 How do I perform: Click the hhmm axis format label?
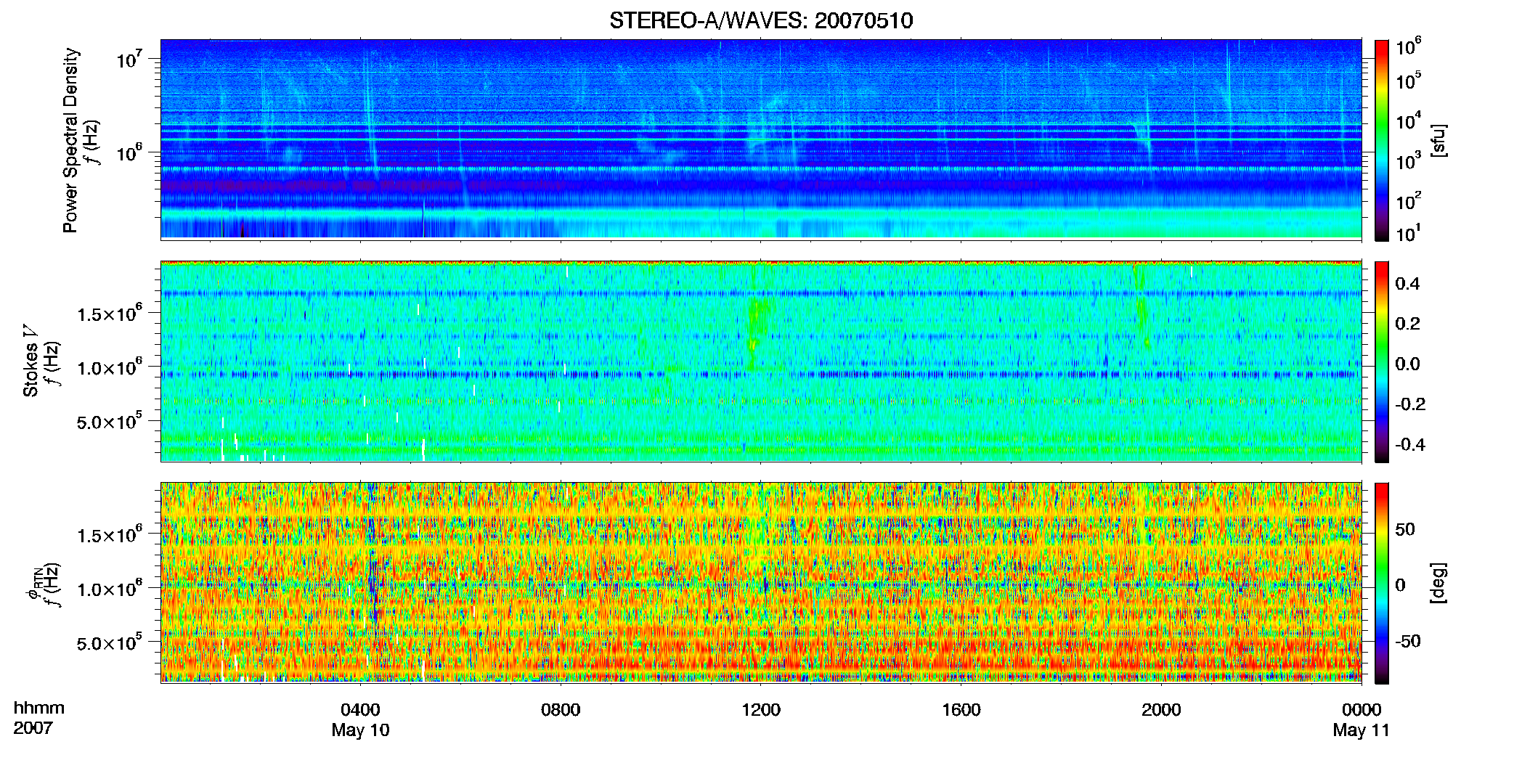[39, 709]
